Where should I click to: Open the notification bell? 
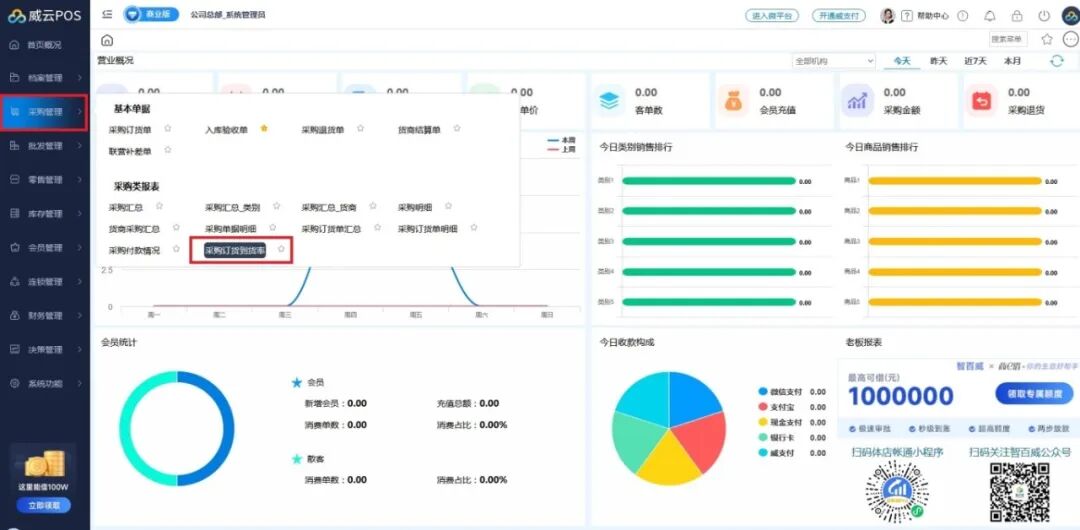pyautogui.click(x=990, y=16)
